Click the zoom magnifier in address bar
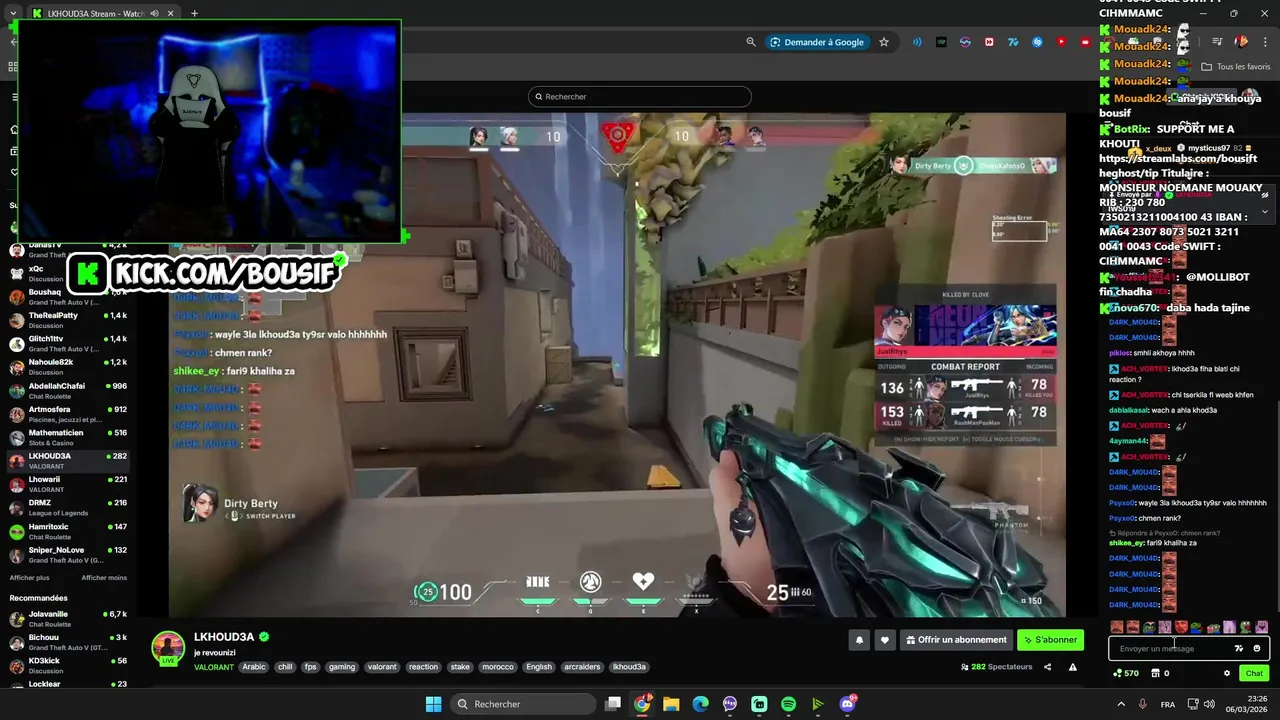Screen dimensions: 1280x720 coord(751,42)
